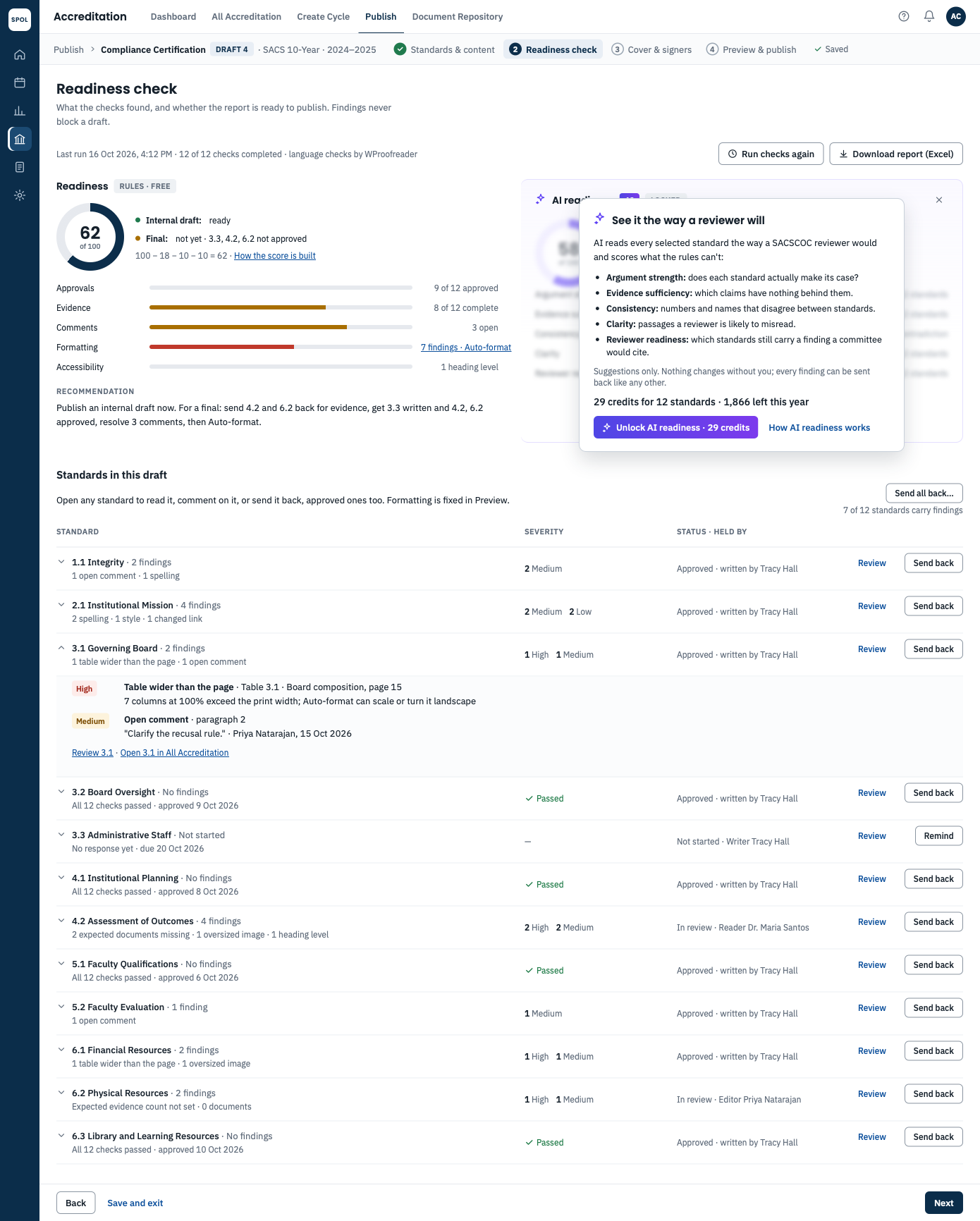Click Send all back button

click(924, 493)
